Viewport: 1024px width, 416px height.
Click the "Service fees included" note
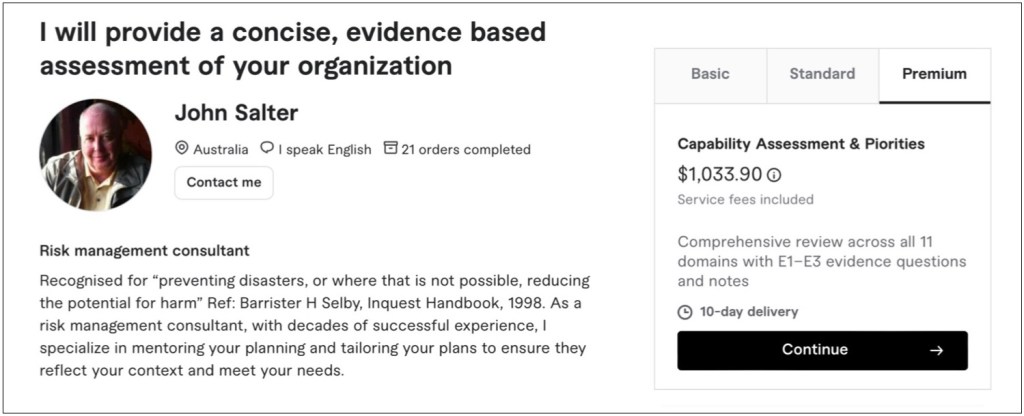click(745, 199)
